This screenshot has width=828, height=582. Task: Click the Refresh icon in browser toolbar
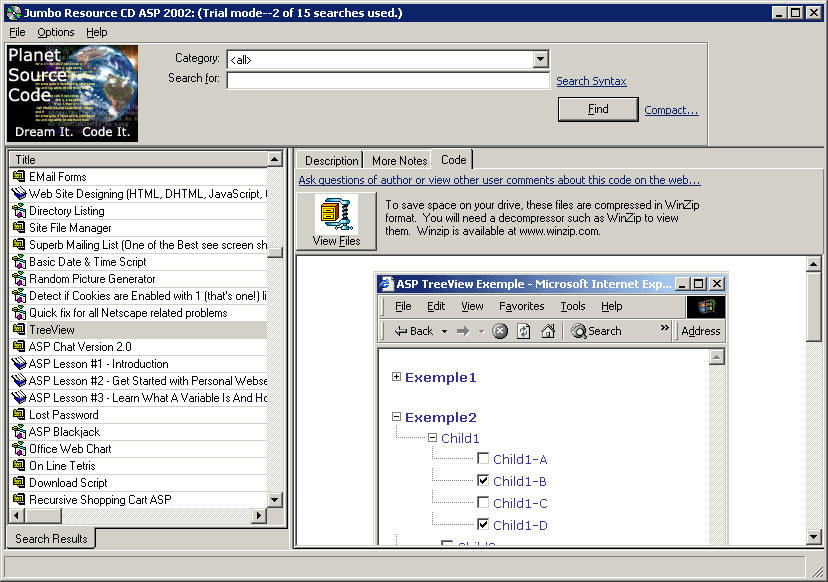[523, 331]
